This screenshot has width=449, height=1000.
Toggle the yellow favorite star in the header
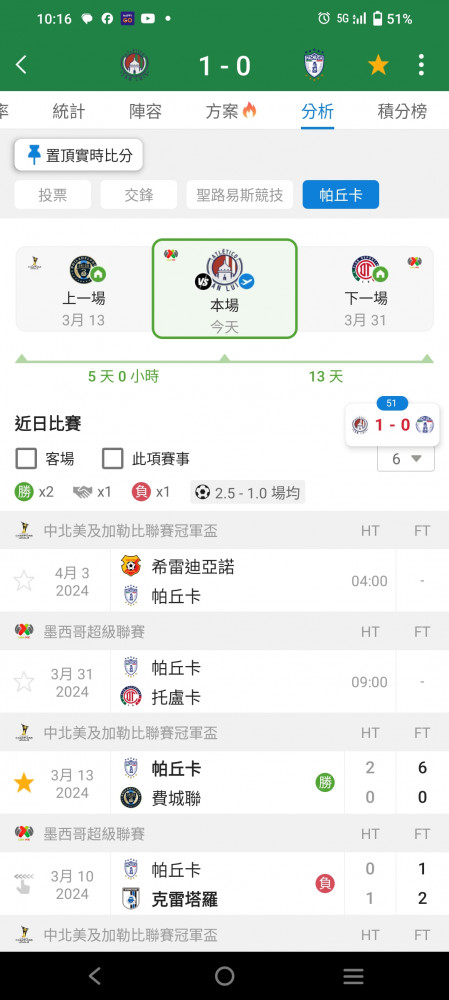(378, 64)
